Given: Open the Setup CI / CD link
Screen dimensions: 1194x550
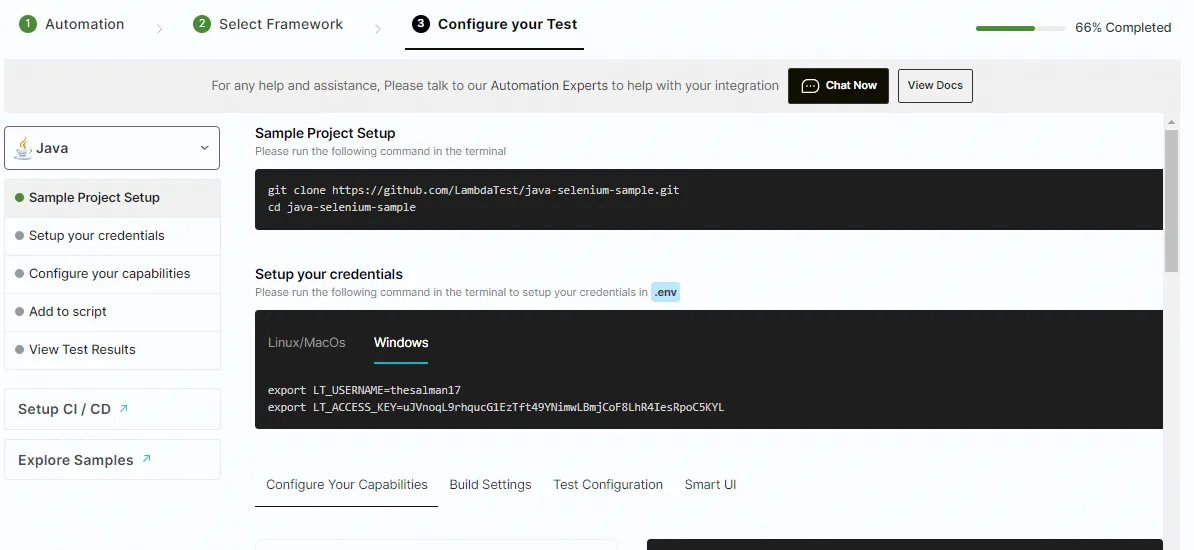Looking at the screenshot, I should (113, 409).
